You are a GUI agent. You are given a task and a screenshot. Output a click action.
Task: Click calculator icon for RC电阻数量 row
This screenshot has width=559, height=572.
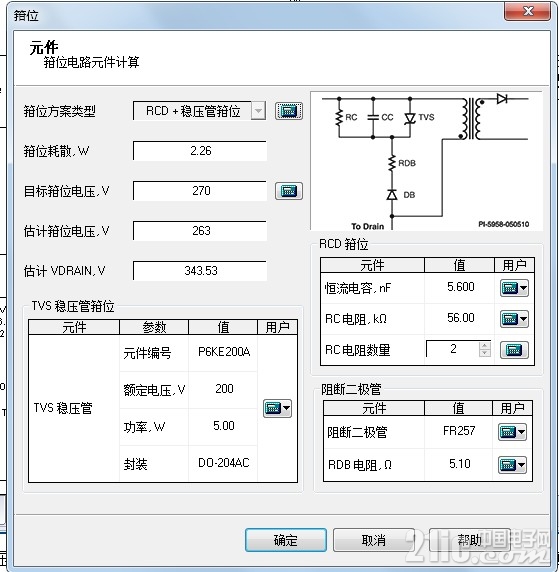(x=514, y=350)
